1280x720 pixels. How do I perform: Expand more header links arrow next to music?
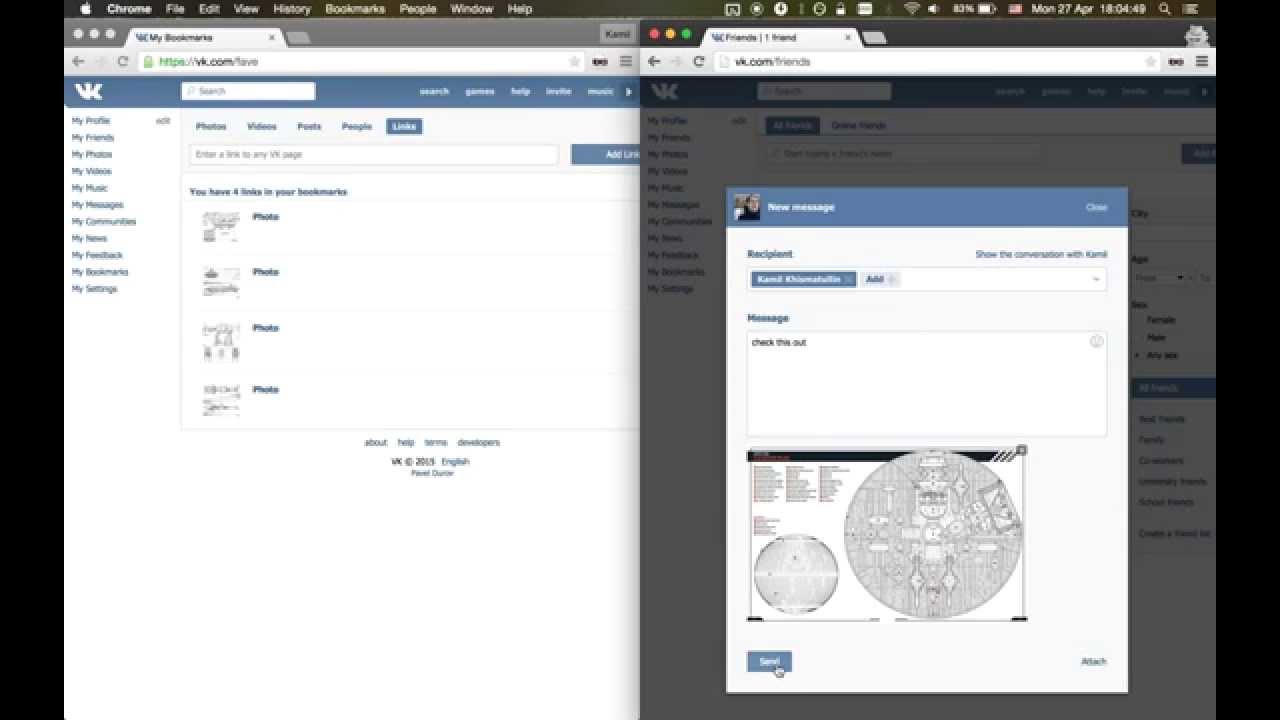[628, 91]
